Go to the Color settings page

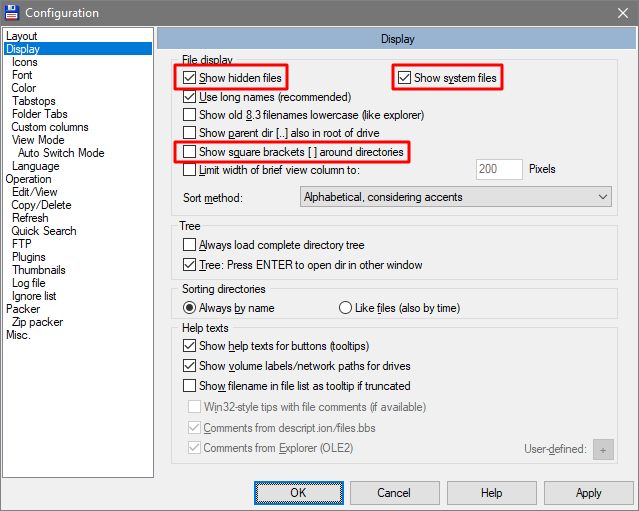[24, 88]
